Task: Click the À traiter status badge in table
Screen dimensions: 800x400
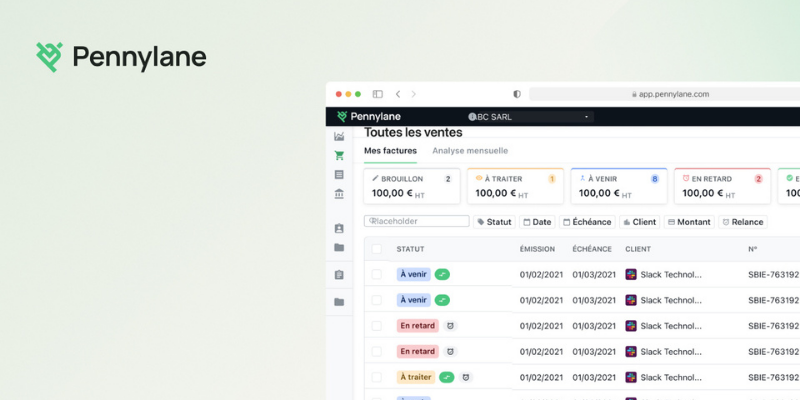Action: point(416,377)
